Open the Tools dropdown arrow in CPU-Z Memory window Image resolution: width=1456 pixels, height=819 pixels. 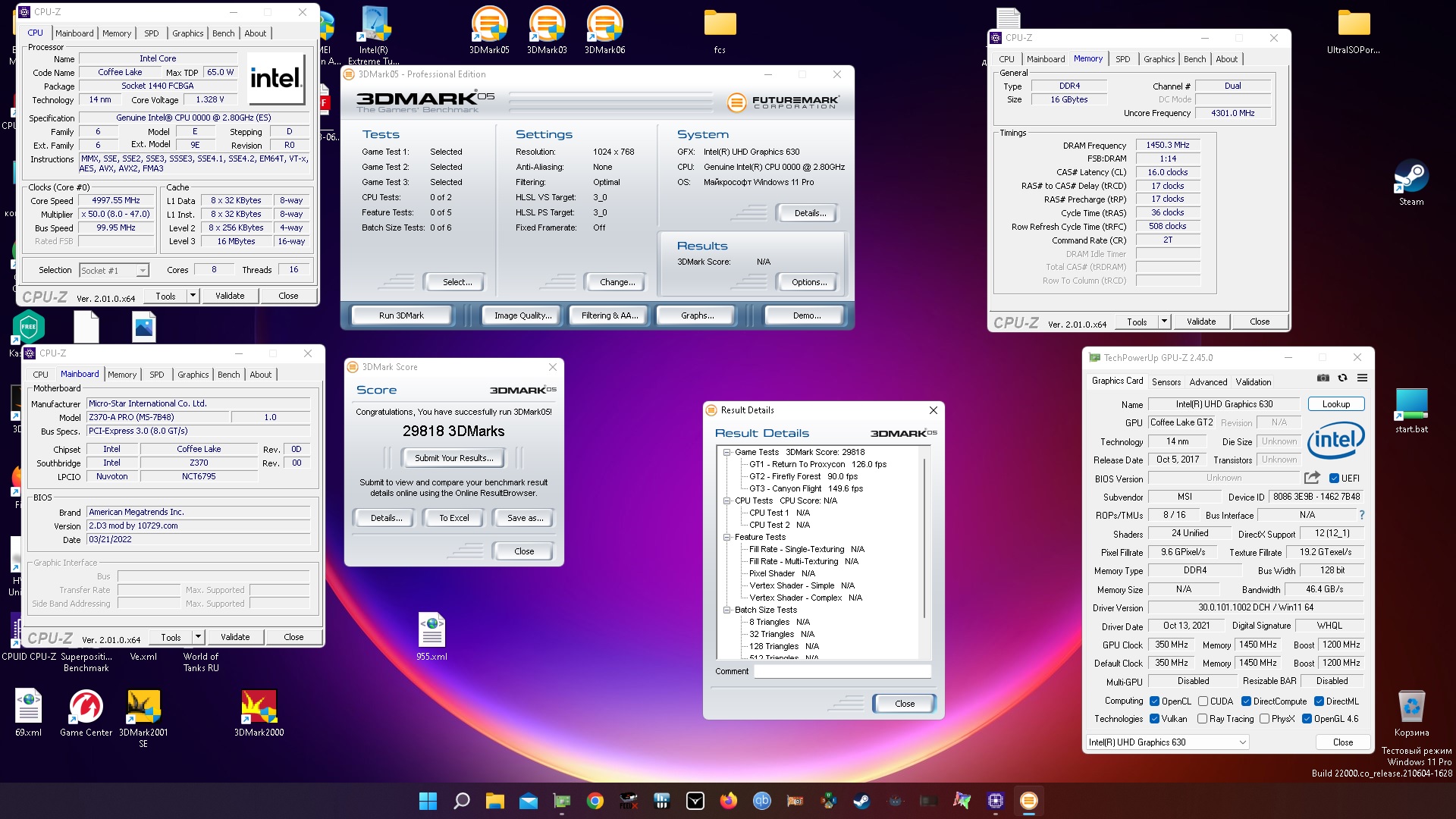click(x=1164, y=322)
